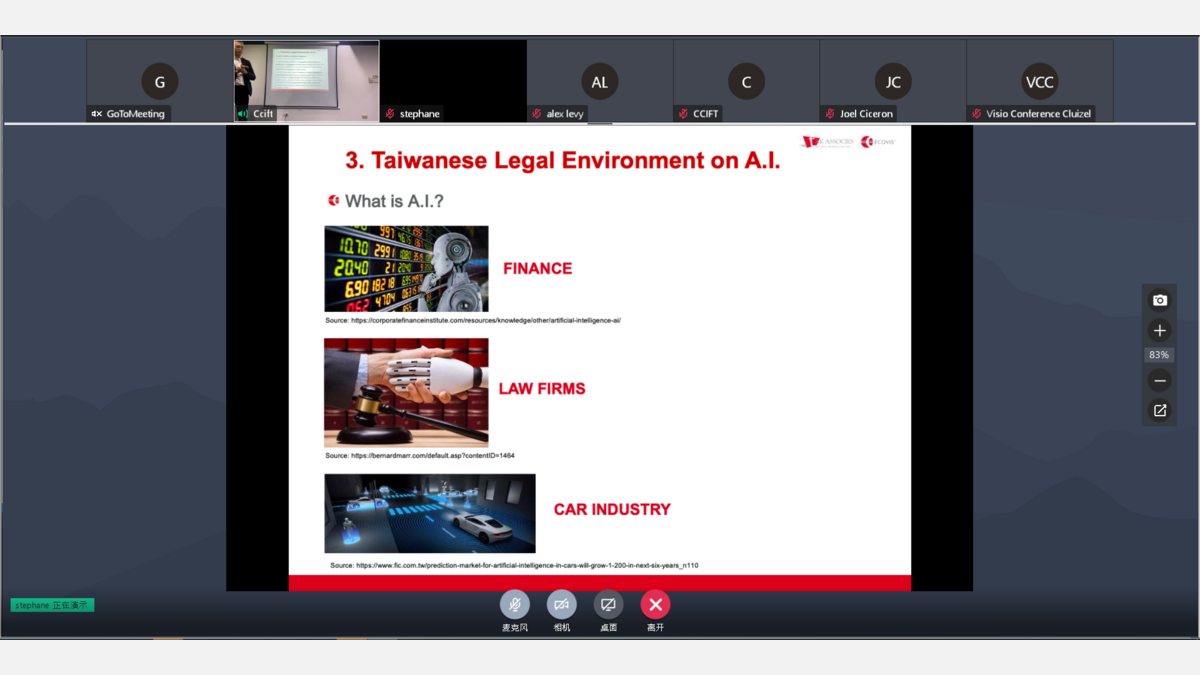Unmute the microphone (麦克风)

point(515,604)
